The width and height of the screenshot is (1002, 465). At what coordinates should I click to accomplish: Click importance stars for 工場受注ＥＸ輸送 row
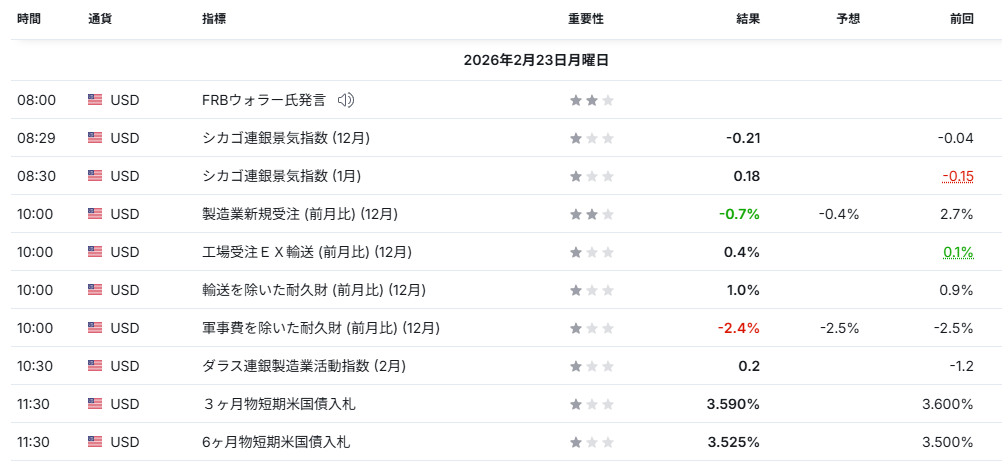click(x=592, y=252)
